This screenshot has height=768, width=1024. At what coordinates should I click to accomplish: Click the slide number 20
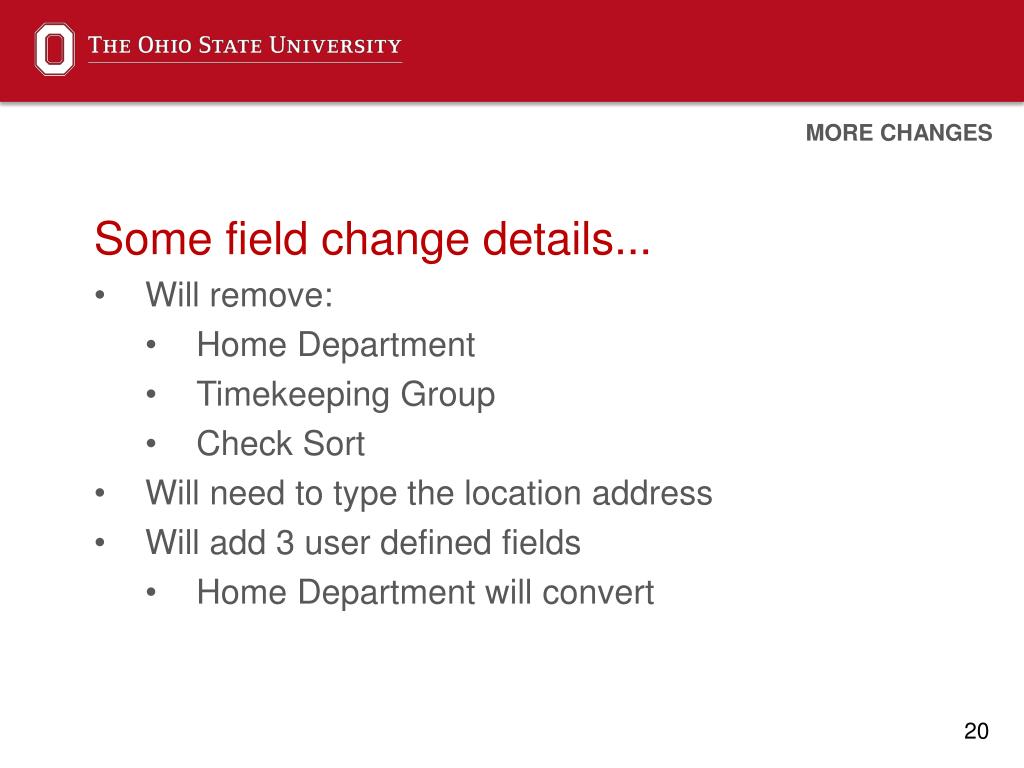tap(976, 731)
